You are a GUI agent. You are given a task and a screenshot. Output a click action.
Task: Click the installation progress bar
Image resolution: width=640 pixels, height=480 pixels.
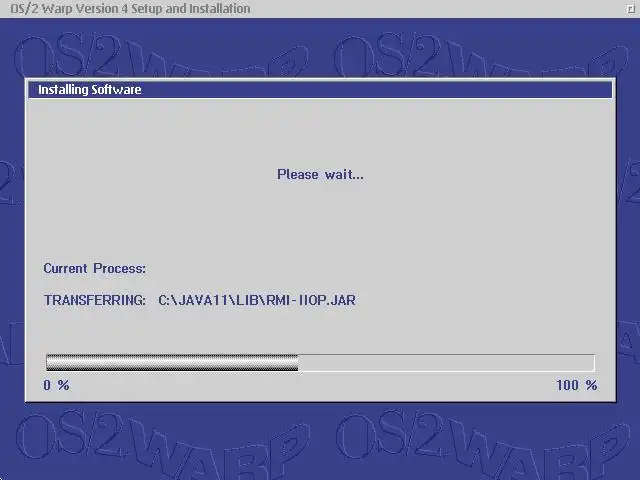(320, 363)
